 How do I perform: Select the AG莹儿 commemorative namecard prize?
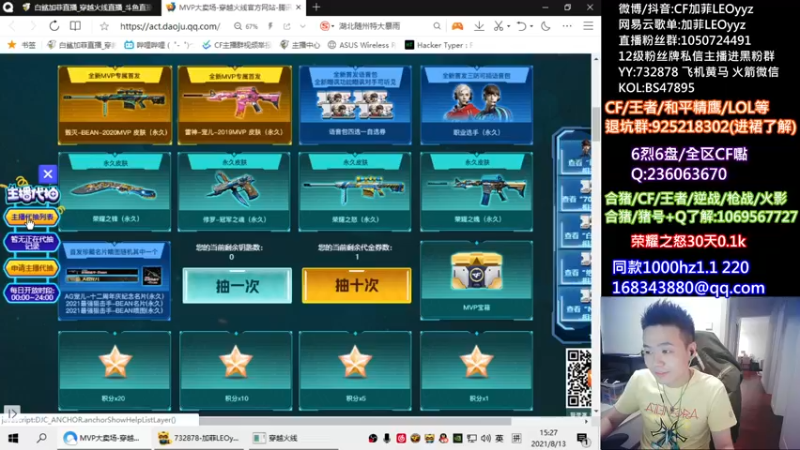click(x=115, y=281)
